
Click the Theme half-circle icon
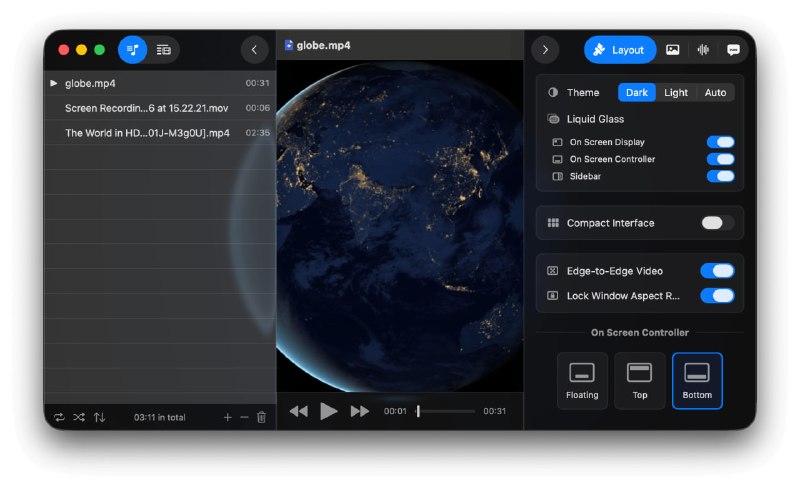pyautogui.click(x=553, y=92)
